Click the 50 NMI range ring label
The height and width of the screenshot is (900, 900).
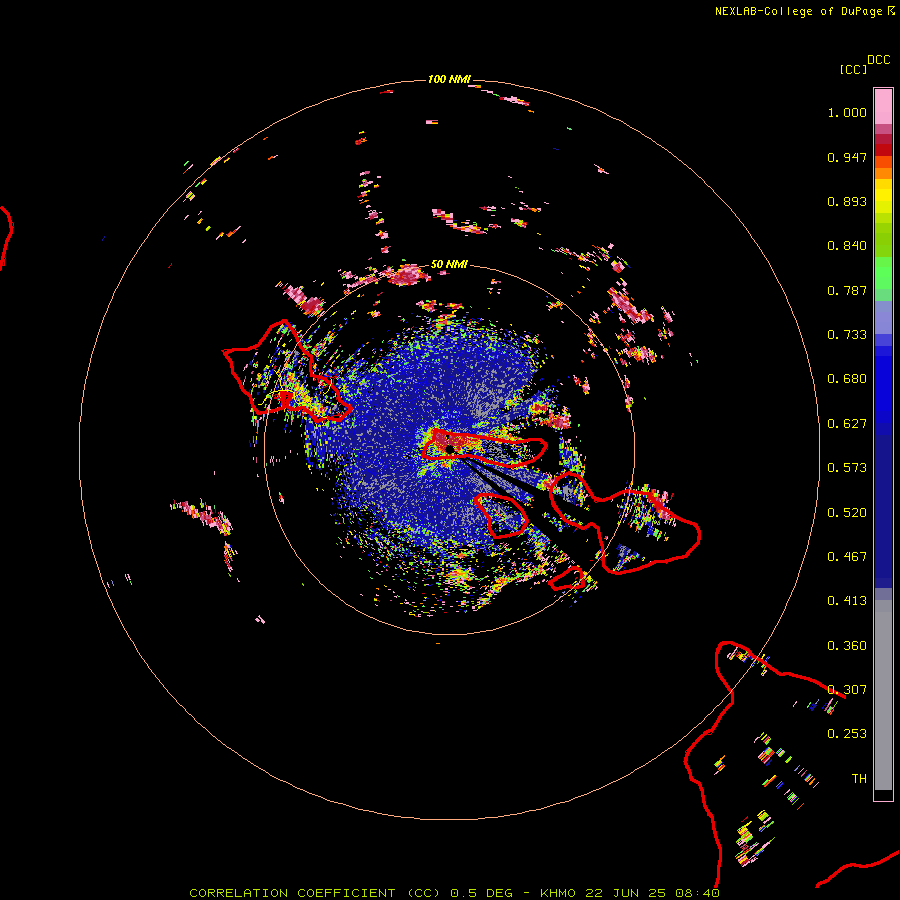click(449, 264)
